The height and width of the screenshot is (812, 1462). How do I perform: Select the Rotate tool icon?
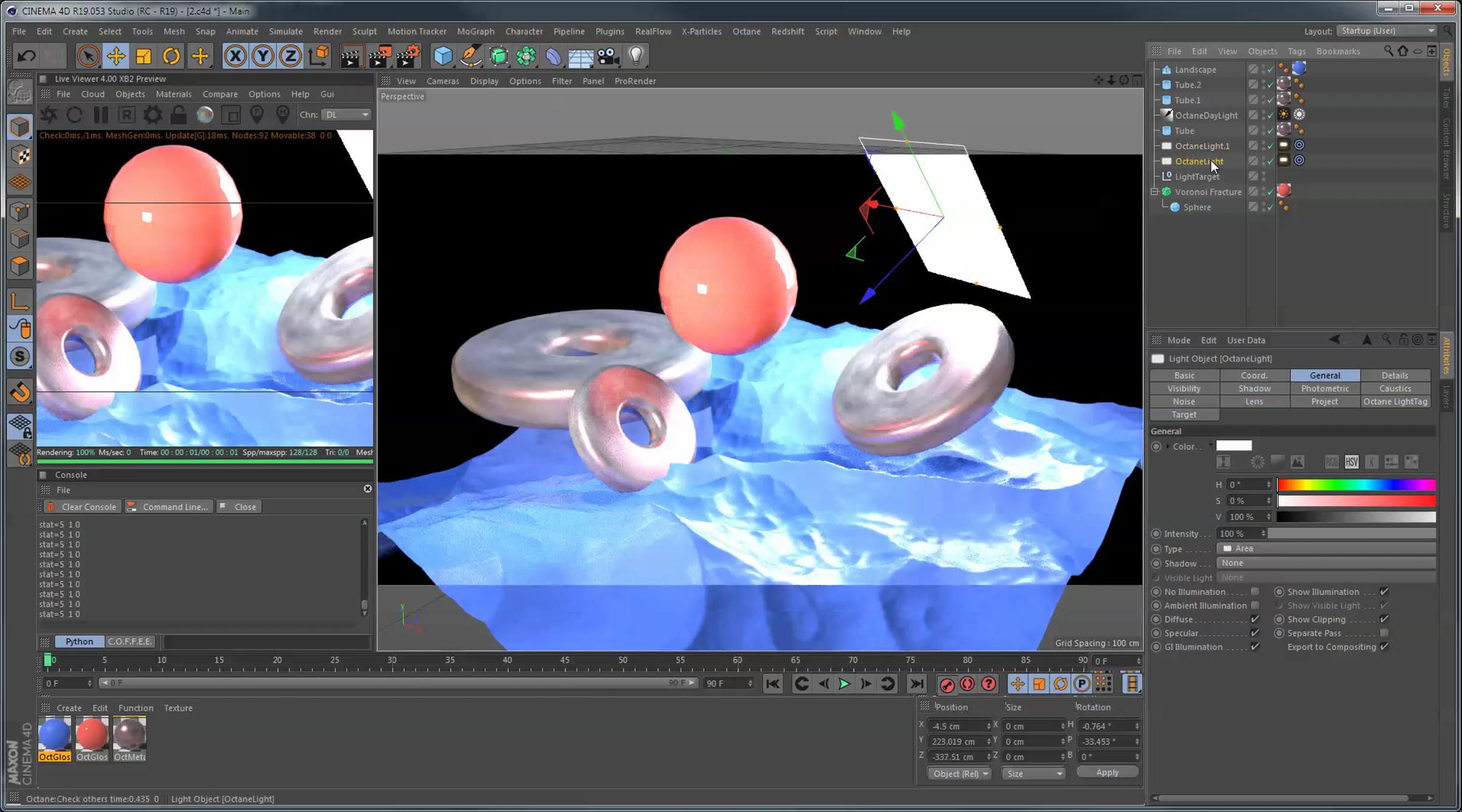point(172,56)
